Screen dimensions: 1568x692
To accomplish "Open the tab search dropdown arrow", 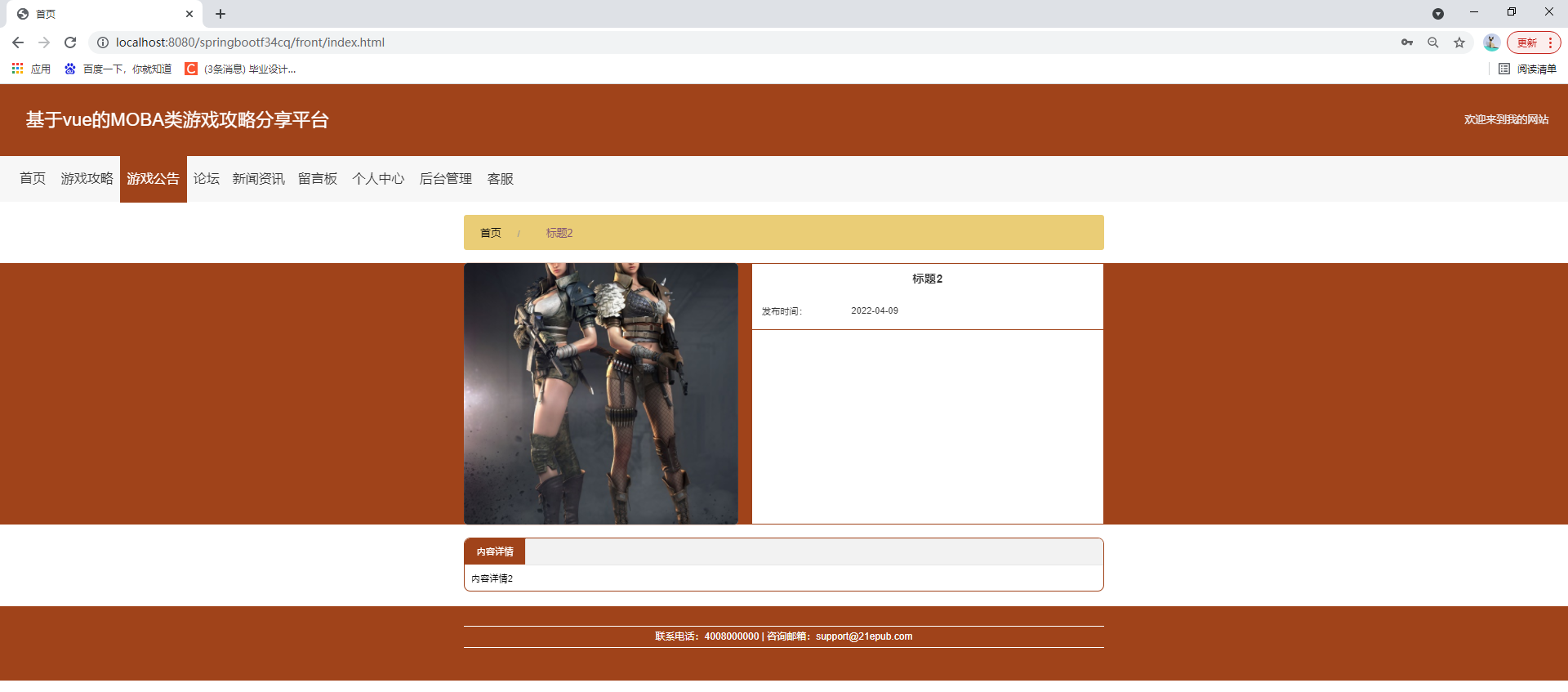I will [x=1438, y=14].
